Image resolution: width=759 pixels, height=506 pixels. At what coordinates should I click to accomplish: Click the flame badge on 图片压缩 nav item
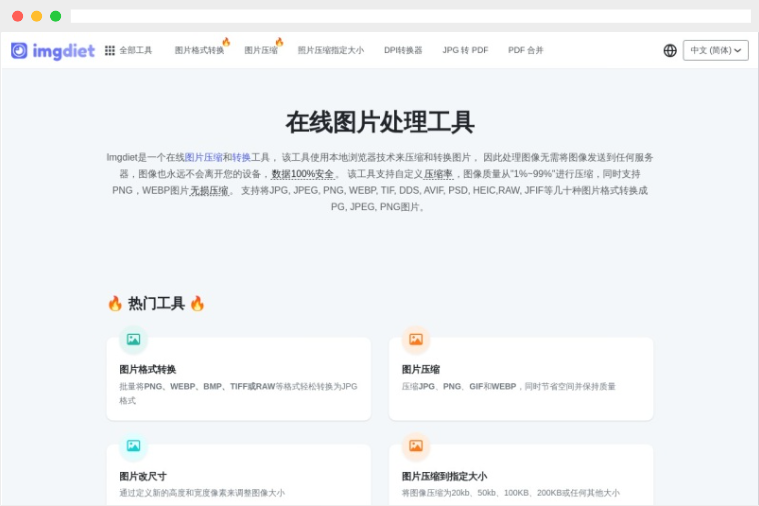pos(279,42)
